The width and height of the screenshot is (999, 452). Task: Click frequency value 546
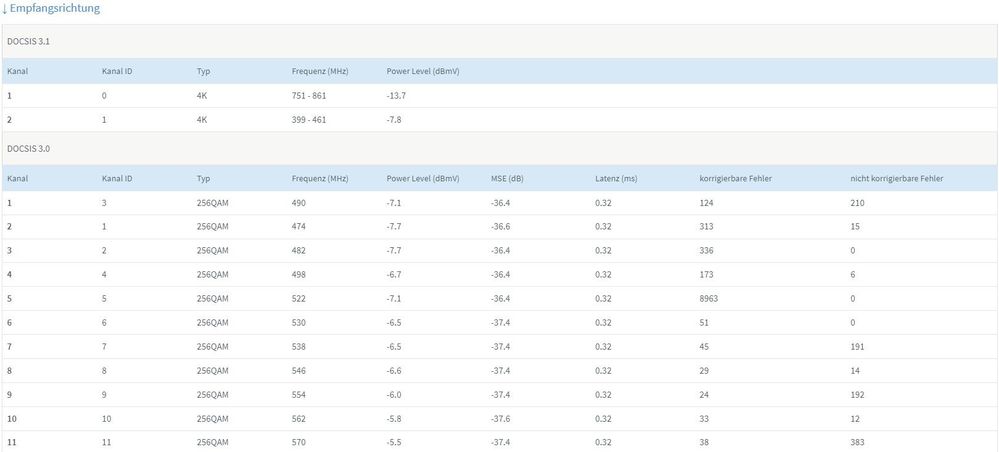[299, 370]
